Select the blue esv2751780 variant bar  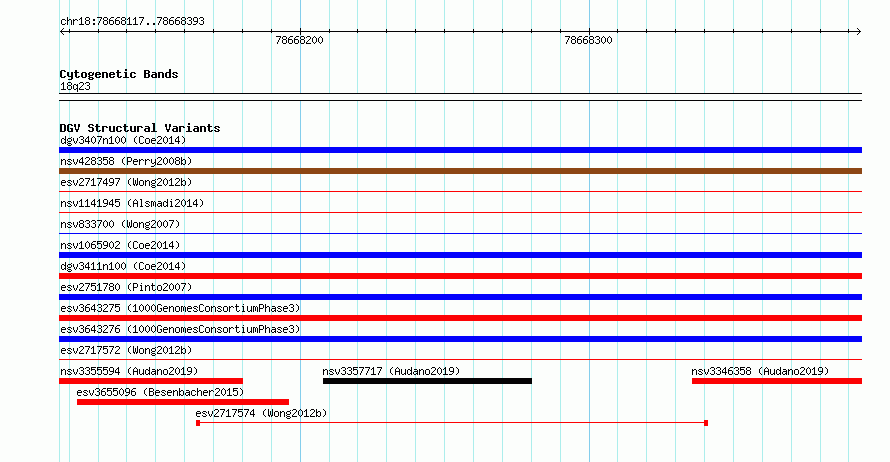pyautogui.click(x=460, y=297)
